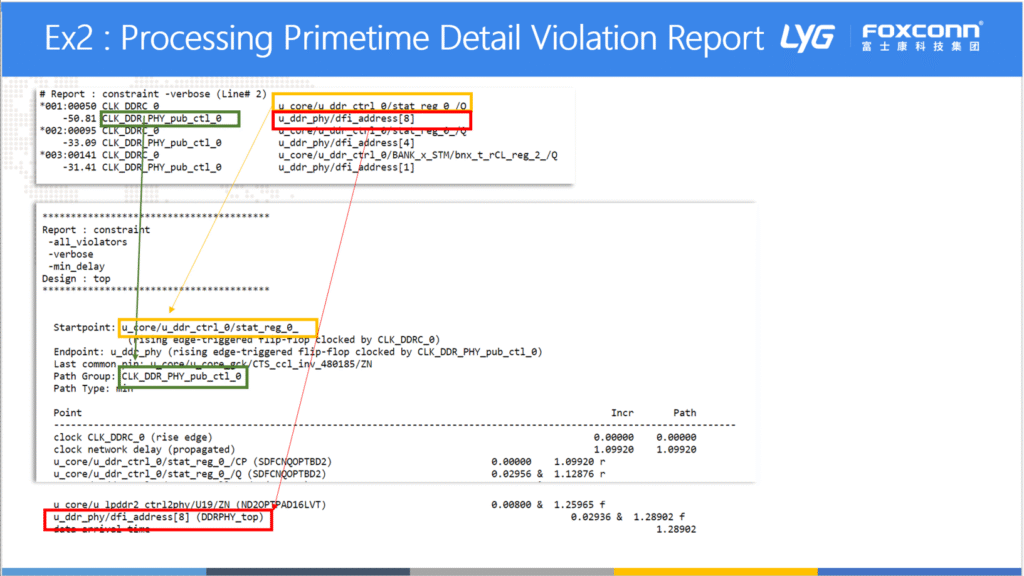Click the LYG logo in header
The height and width of the screenshot is (576, 1024).
tap(808, 37)
